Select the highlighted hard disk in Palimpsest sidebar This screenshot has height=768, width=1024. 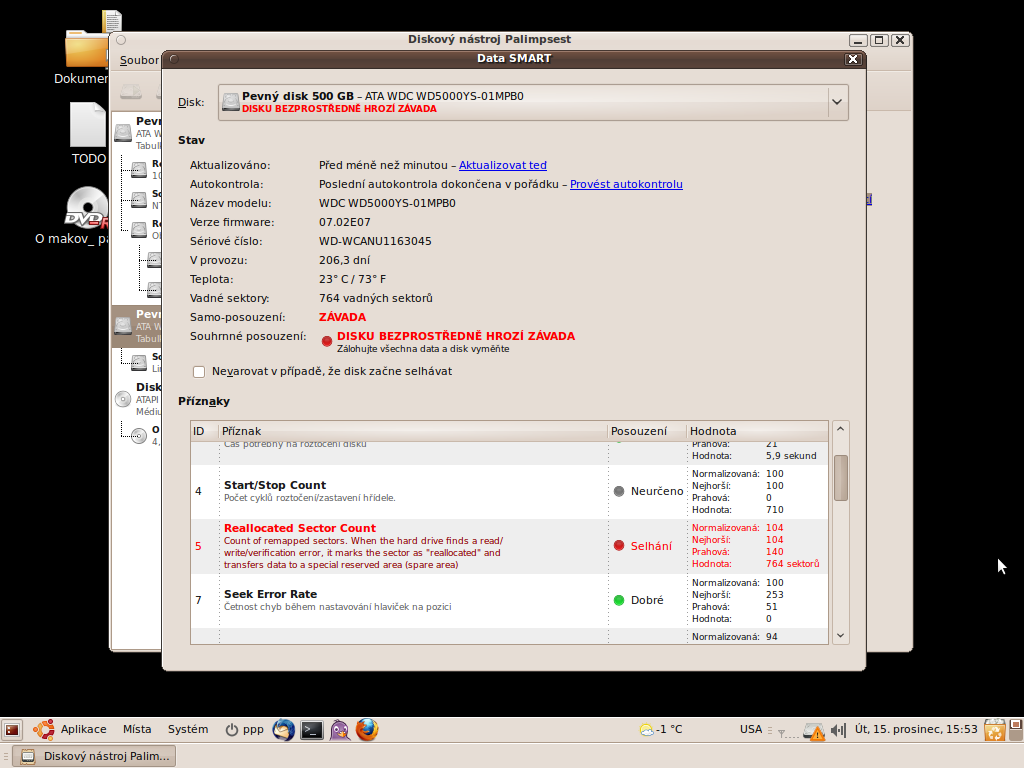point(136,326)
